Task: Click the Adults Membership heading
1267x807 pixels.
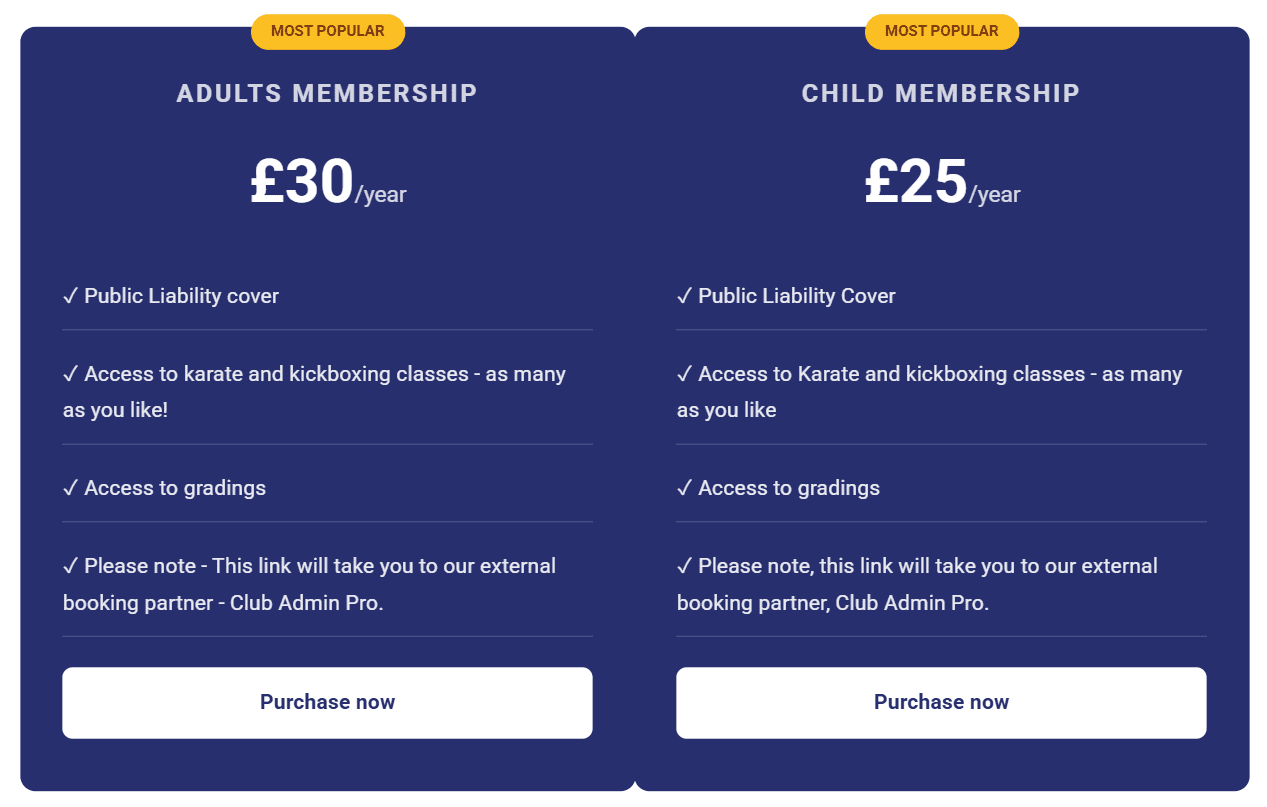Action: point(327,93)
